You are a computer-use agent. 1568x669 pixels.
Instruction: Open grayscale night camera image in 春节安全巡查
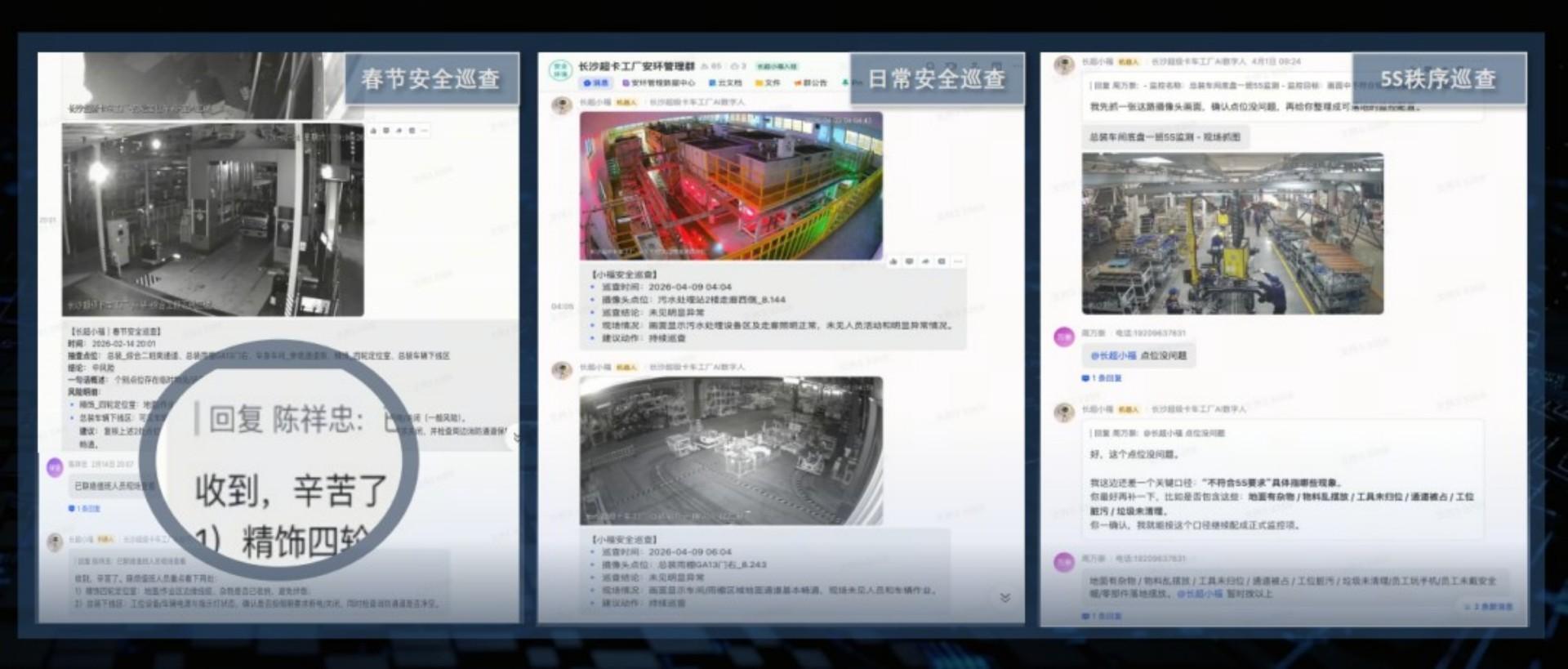(x=212, y=219)
